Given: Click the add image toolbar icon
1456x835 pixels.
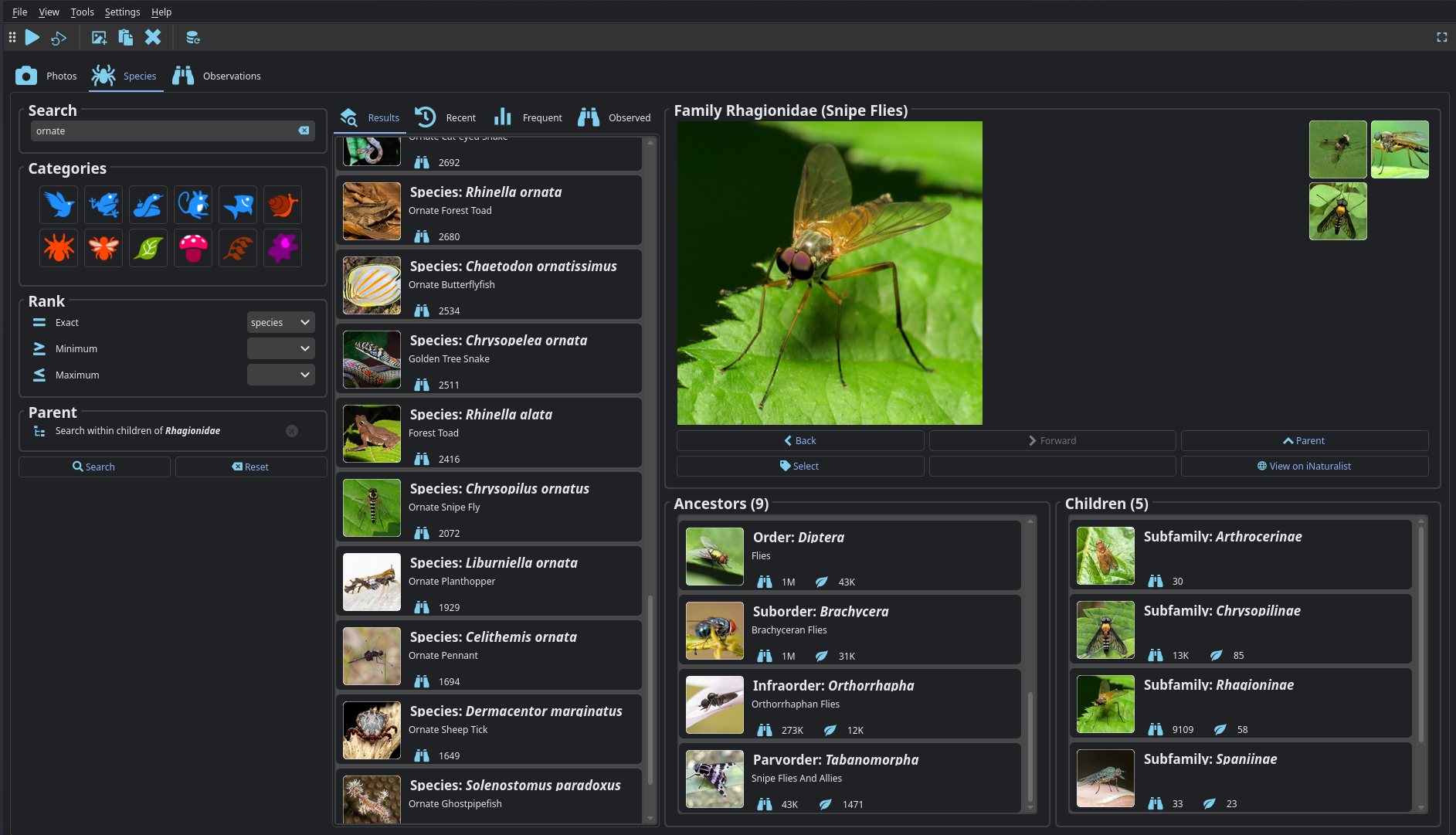Looking at the screenshot, I should [99, 37].
